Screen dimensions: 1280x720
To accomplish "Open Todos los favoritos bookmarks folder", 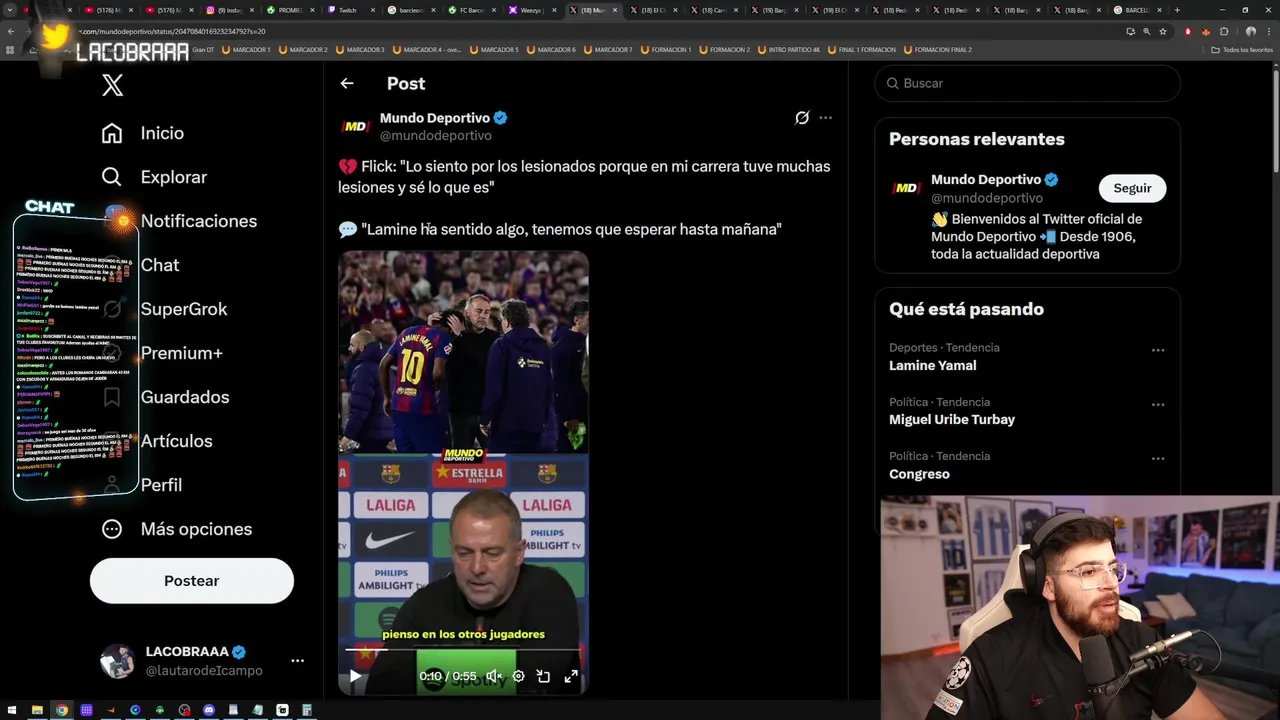I will pyautogui.click(x=1241, y=49).
